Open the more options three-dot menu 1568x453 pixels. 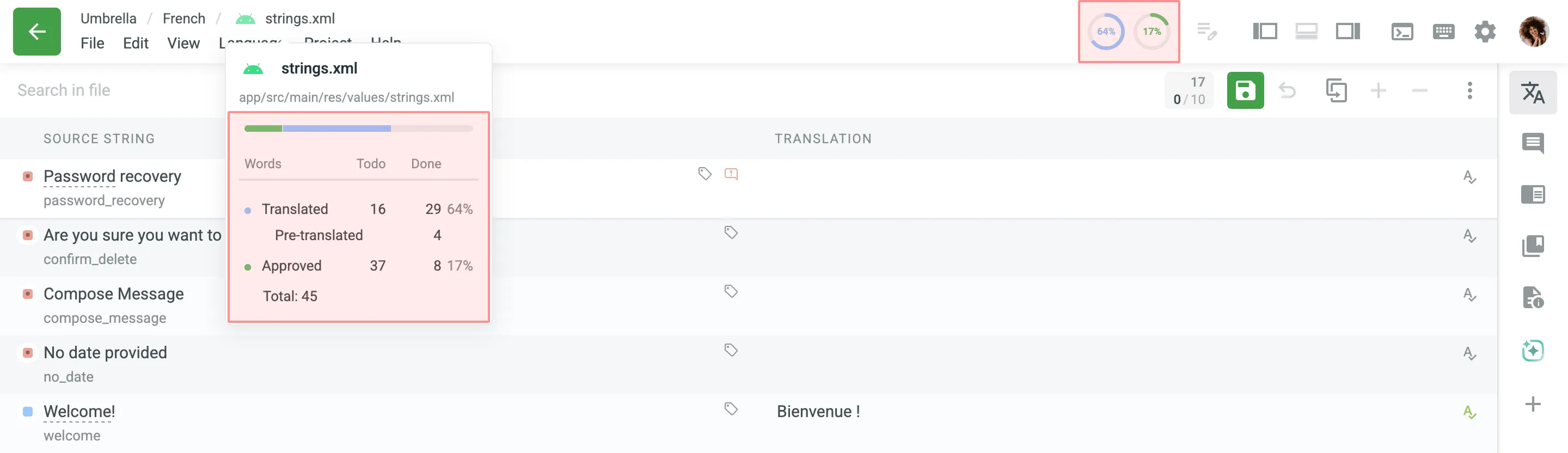[1469, 90]
